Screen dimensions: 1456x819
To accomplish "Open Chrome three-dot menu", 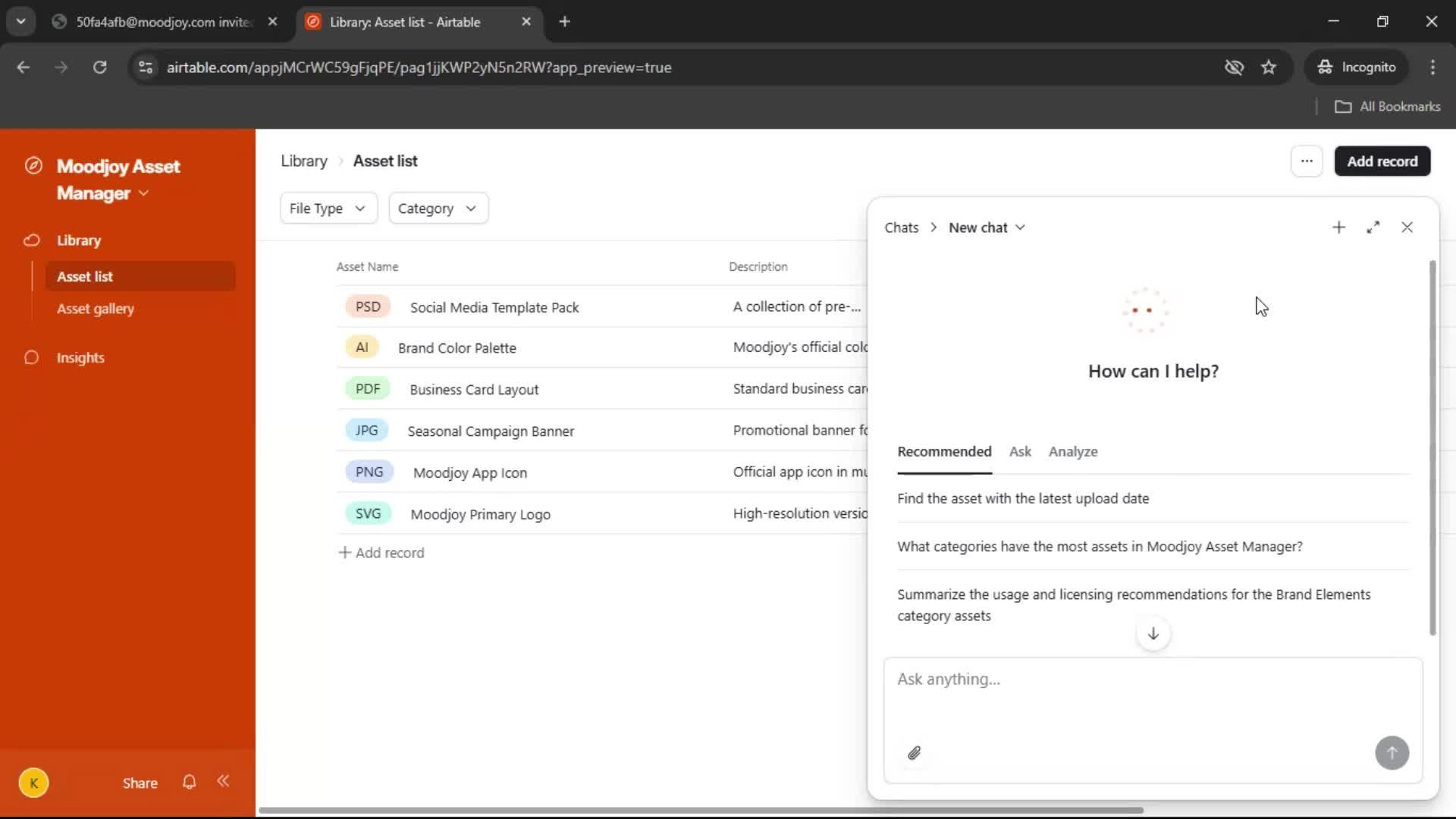I will [x=1432, y=67].
